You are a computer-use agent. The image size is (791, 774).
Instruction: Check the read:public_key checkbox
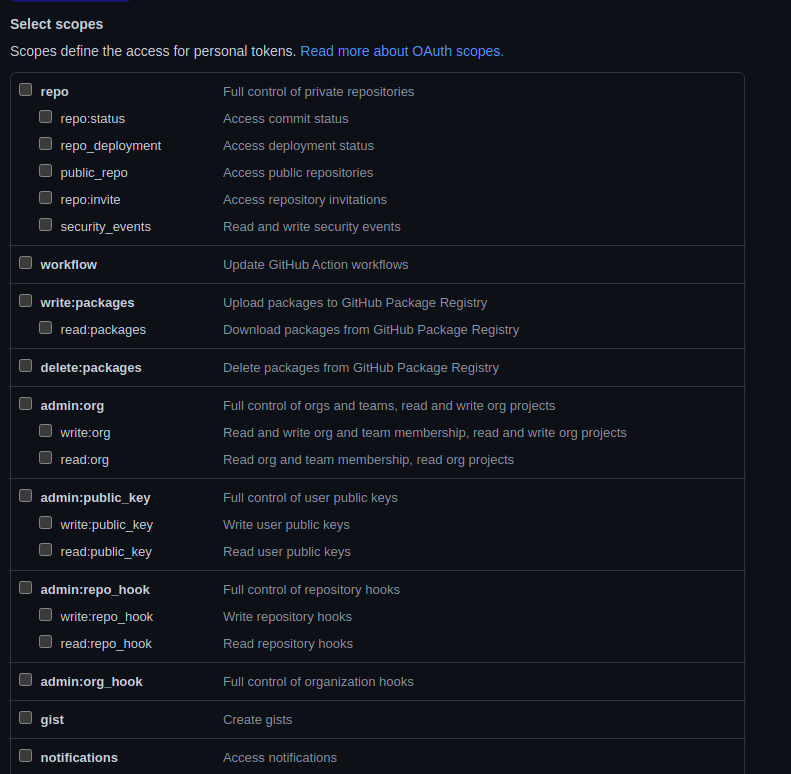click(46, 550)
